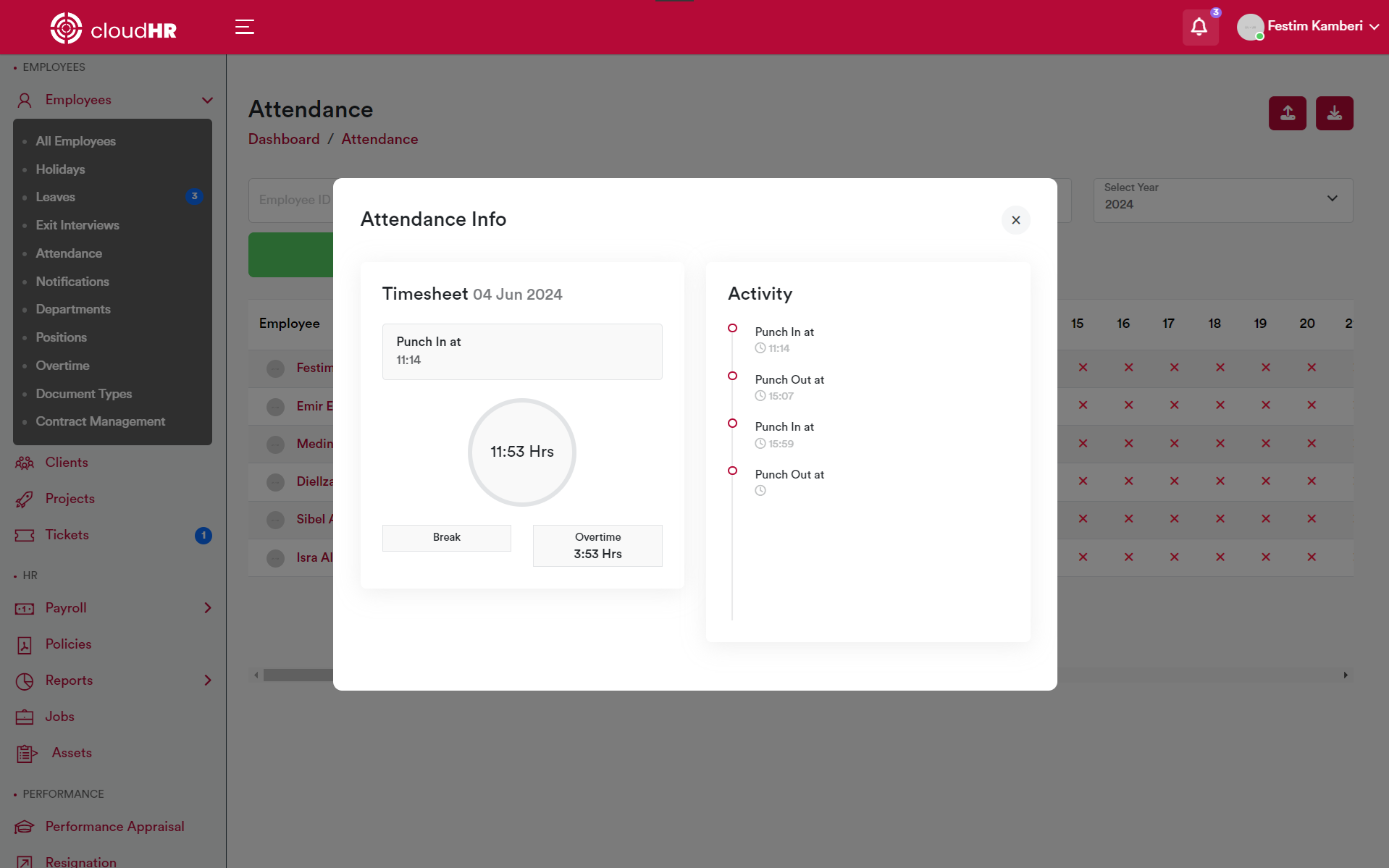Open Projects rocket icon in sidebar

25,499
